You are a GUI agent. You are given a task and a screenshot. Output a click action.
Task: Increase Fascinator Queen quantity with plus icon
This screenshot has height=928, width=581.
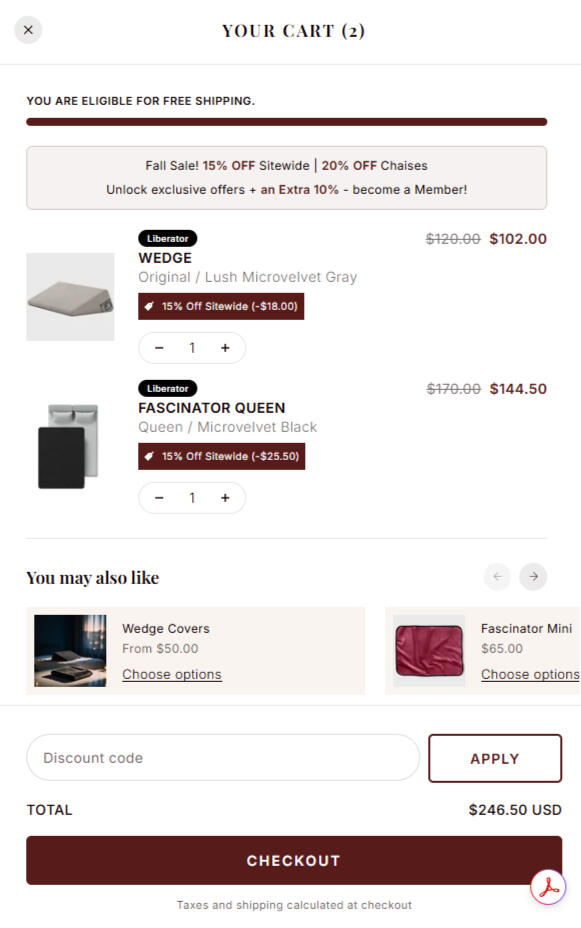pyautogui.click(x=225, y=498)
